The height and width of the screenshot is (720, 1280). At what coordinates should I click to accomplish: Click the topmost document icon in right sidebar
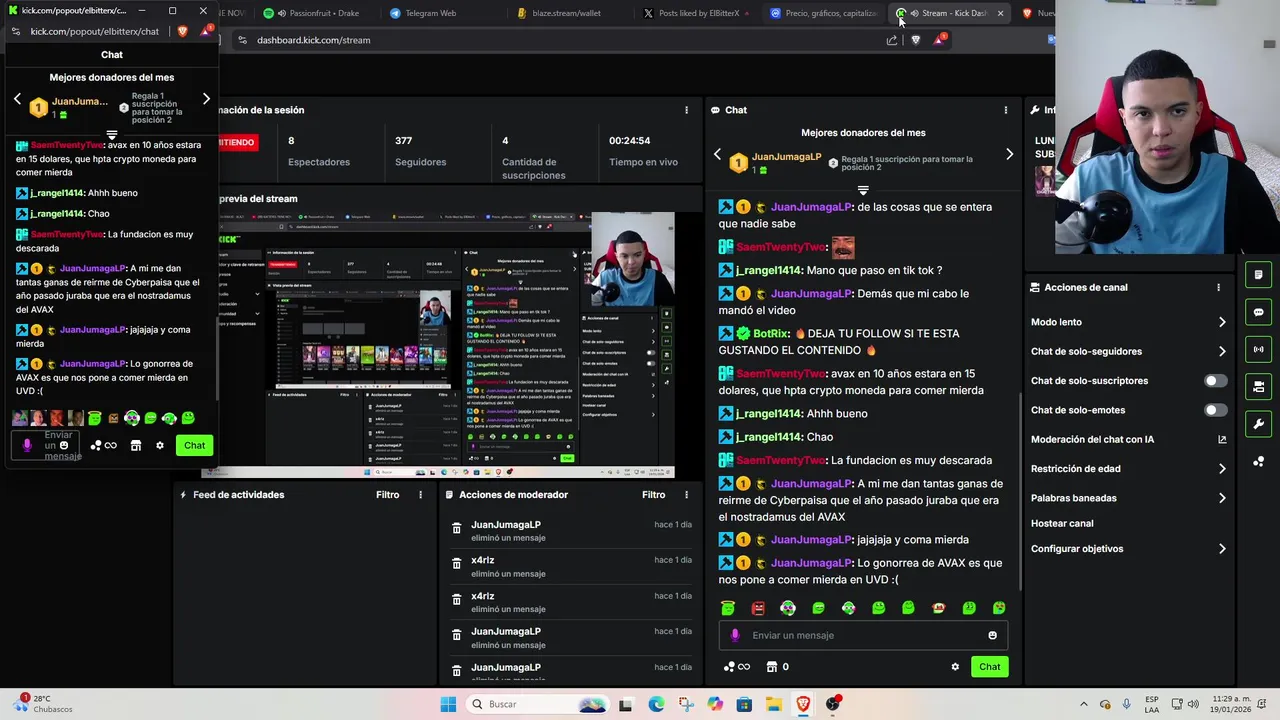tap(1258, 275)
